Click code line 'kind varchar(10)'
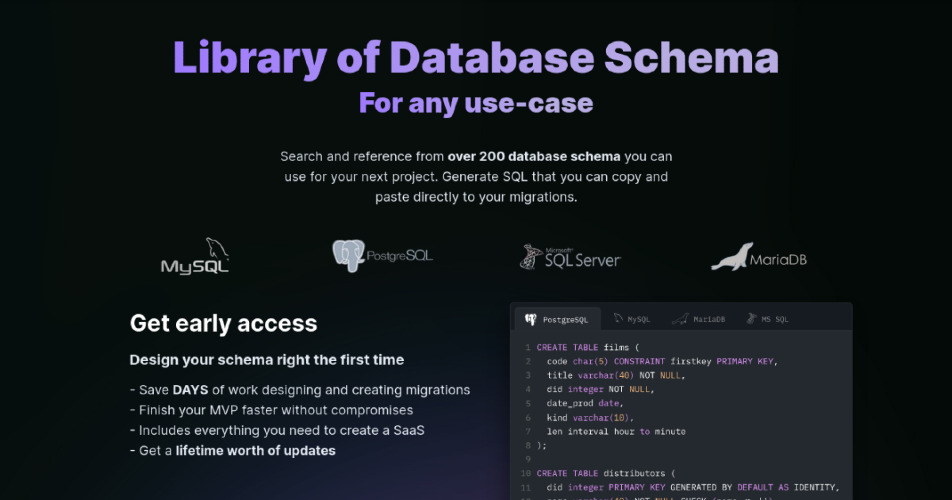Image resolution: width=952 pixels, height=500 pixels. (x=590, y=417)
